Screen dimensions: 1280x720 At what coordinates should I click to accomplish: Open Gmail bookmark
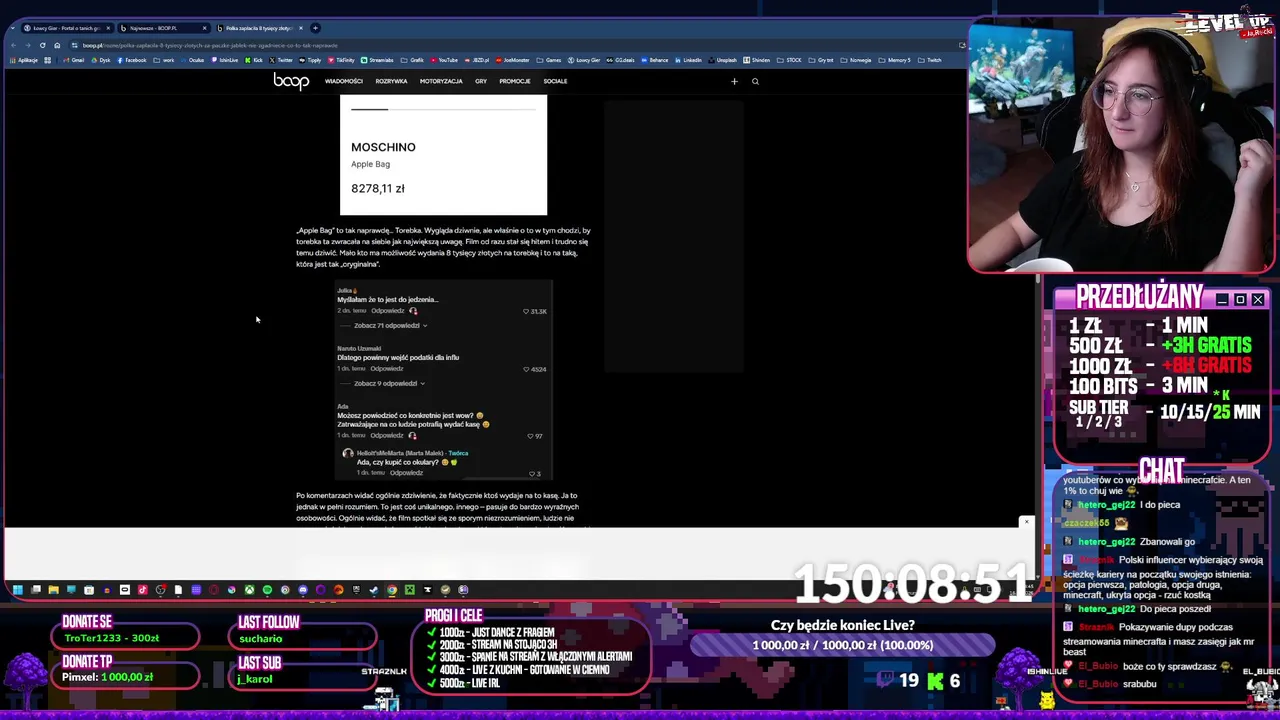click(73, 60)
